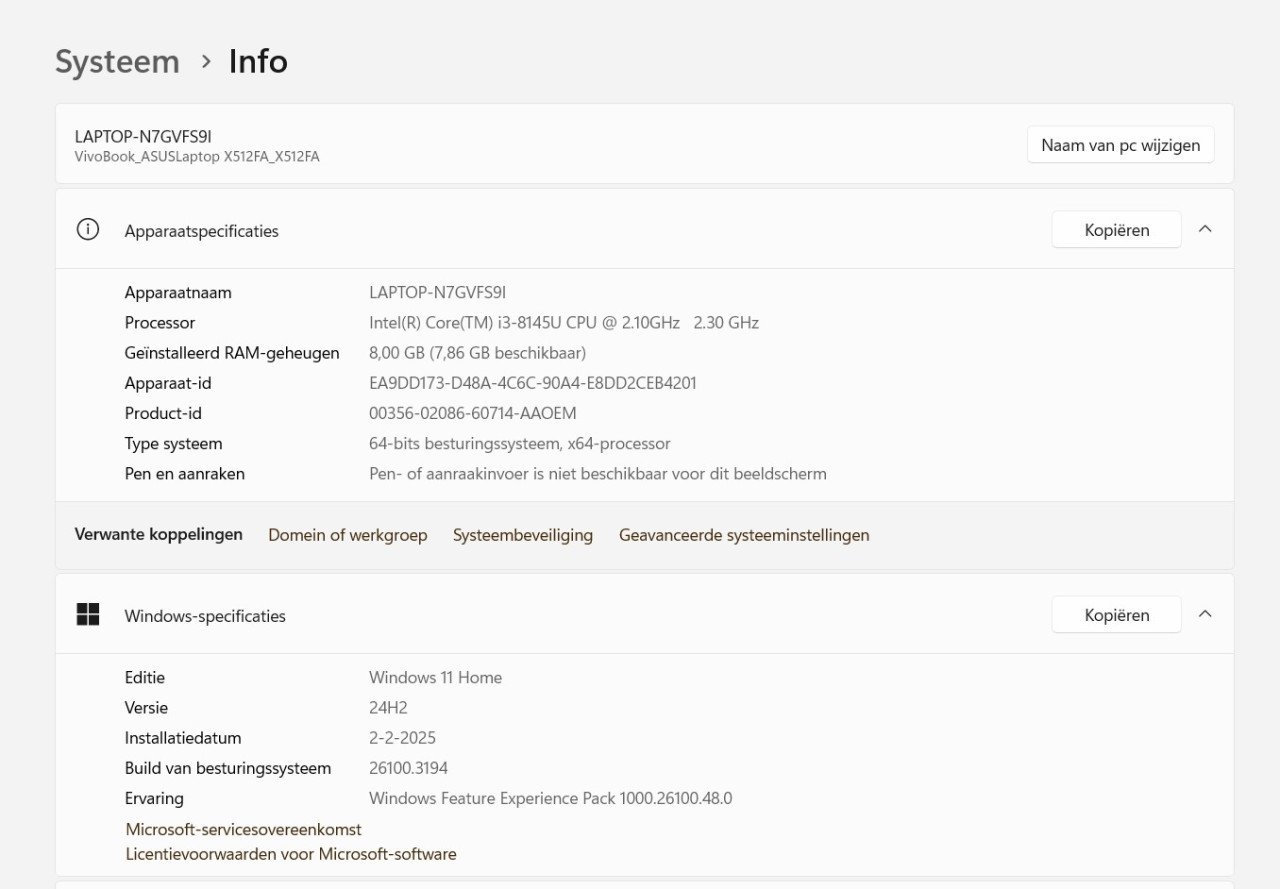Open Domein of werkgroep link
Image resolution: width=1280 pixels, height=889 pixels.
347,535
